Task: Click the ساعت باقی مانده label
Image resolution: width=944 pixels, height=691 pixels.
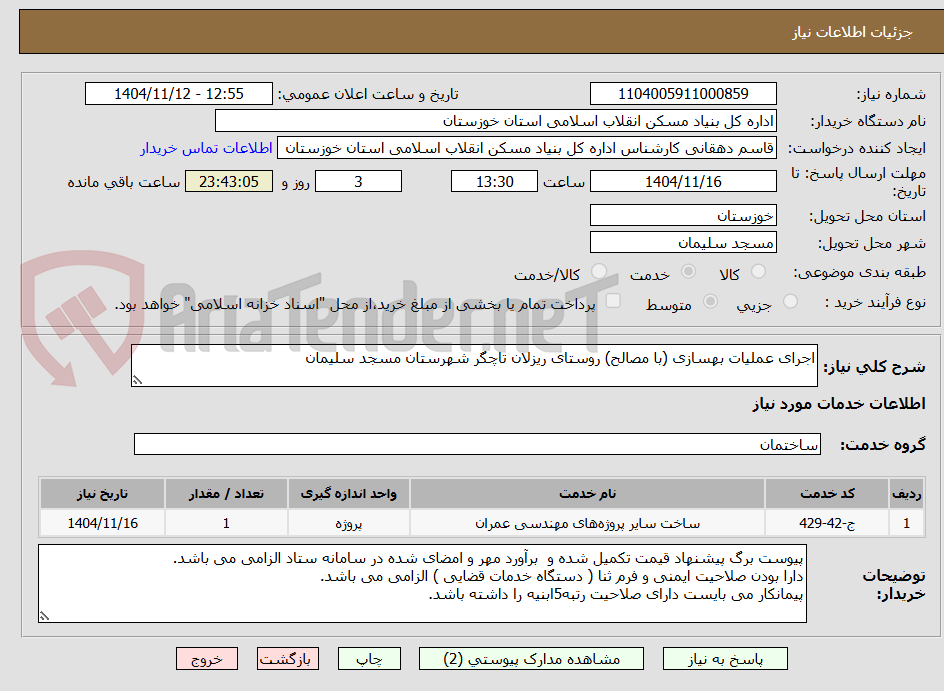Action: (123, 182)
